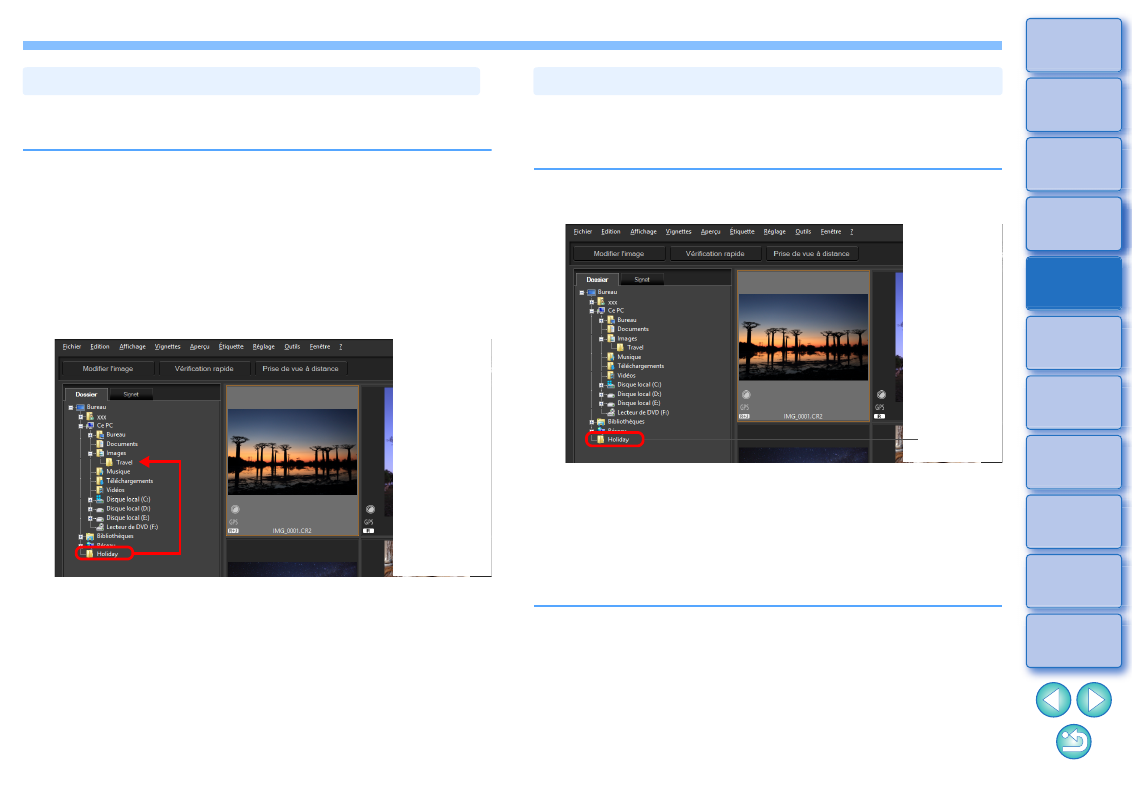1132x800 pixels.
Task: Click Disque local (D:) drive icon, left screenshot
Action: (x=100, y=509)
